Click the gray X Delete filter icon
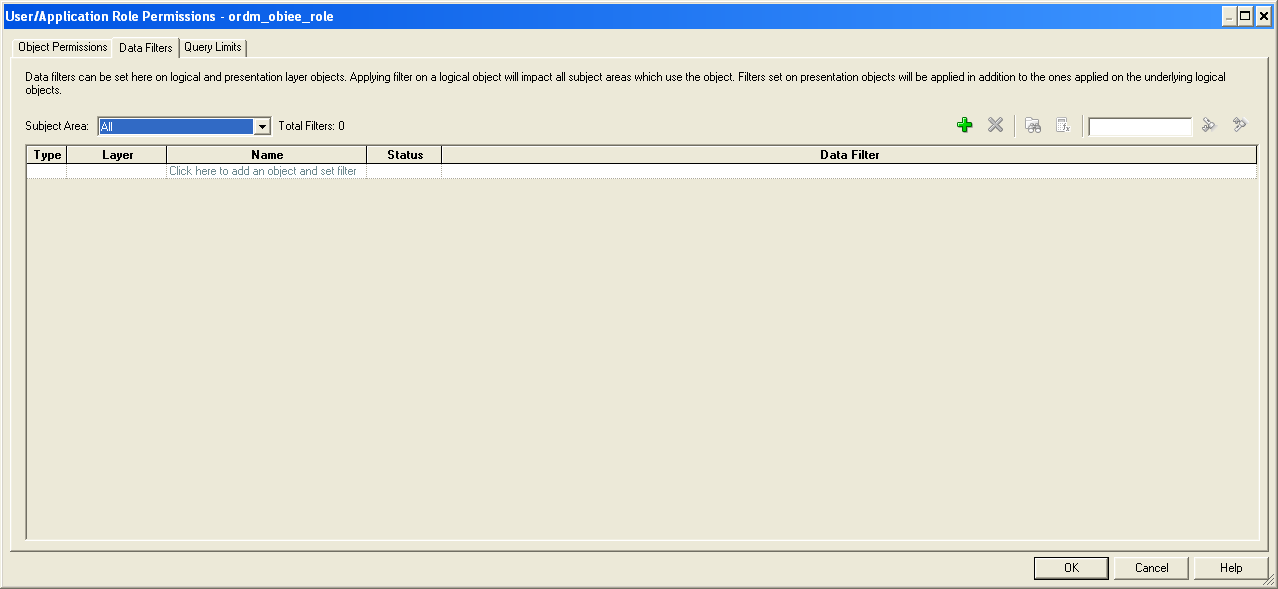This screenshot has width=1278, height=589. tap(995, 125)
